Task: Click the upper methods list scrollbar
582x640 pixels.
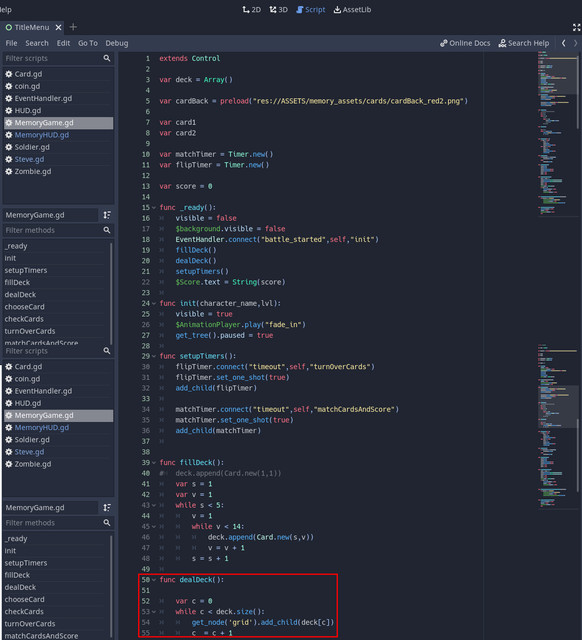Action: pyautogui.click(x=111, y=294)
